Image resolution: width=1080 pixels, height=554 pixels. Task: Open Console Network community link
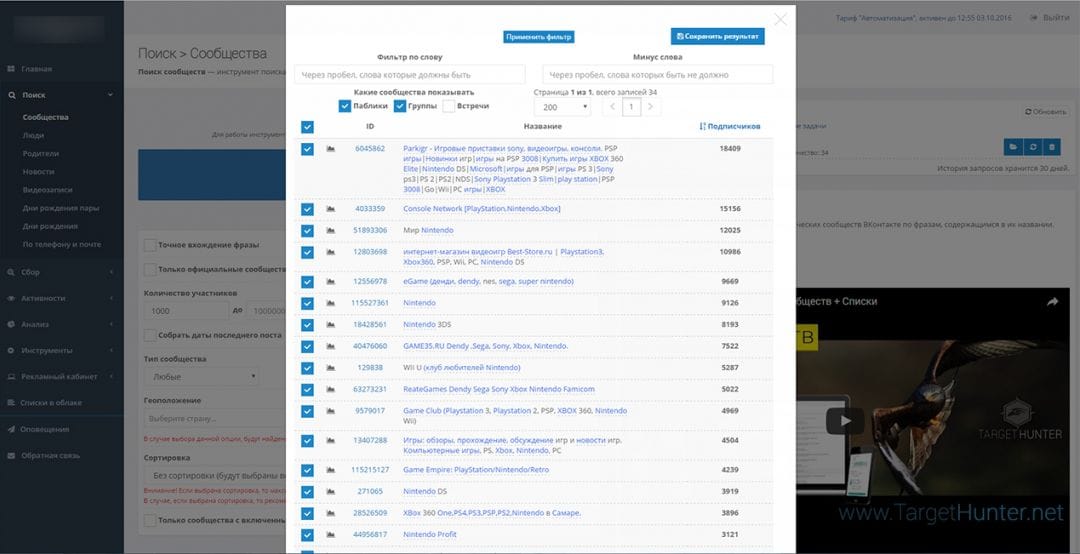coord(481,209)
